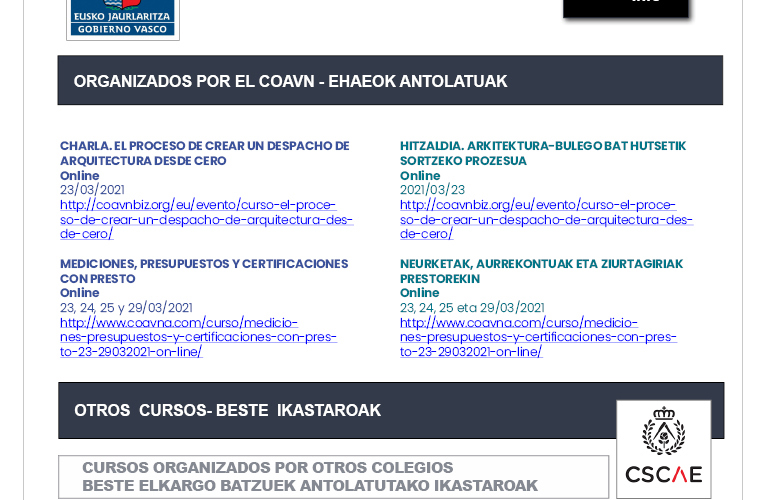Click 'Online' under the Charla title
This screenshot has height=500, width=770.
[x=80, y=175]
